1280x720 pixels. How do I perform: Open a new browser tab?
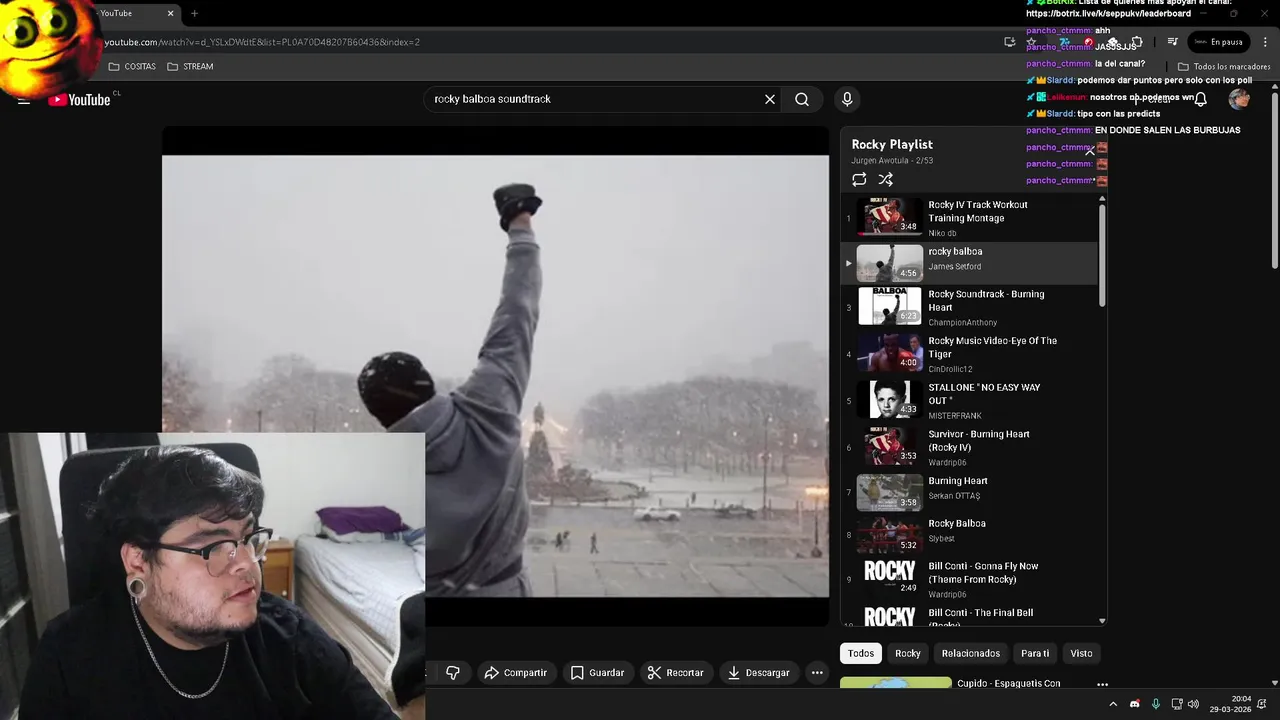tap(194, 13)
